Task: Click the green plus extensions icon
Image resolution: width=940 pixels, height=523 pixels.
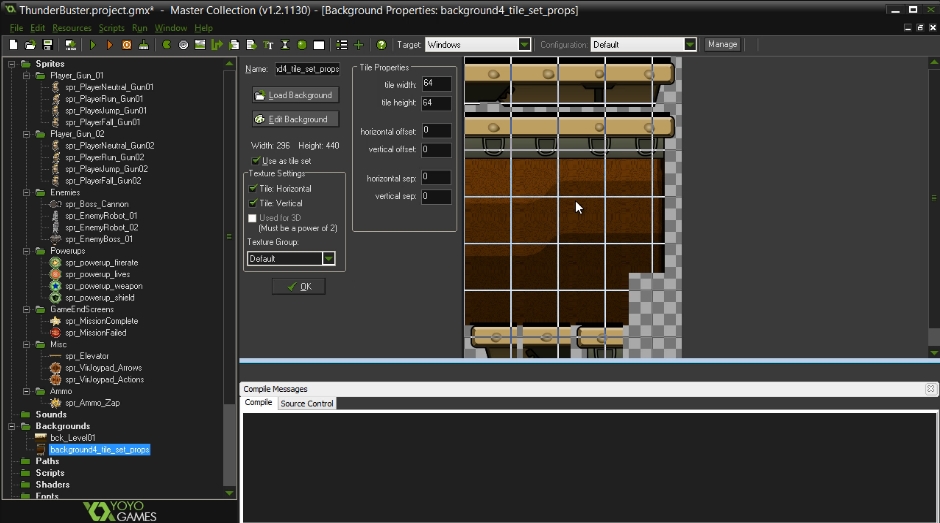Action: 358,45
